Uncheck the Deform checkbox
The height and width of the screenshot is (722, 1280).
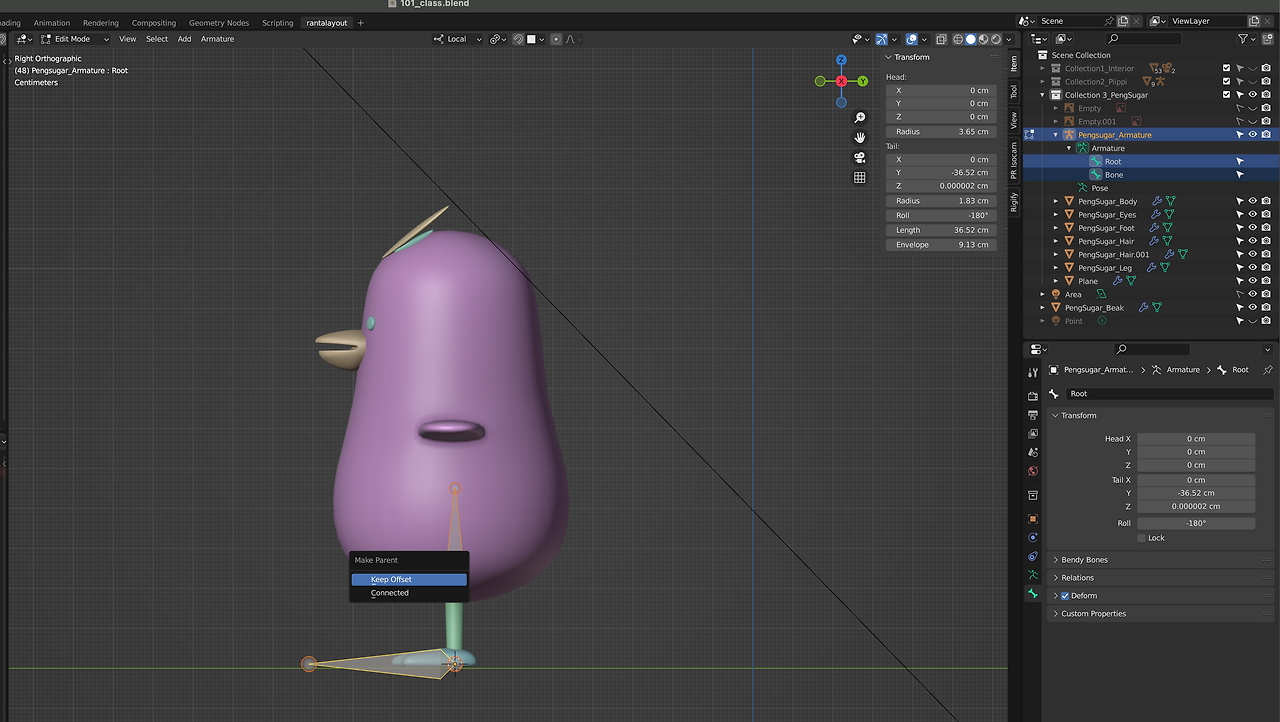point(1064,596)
